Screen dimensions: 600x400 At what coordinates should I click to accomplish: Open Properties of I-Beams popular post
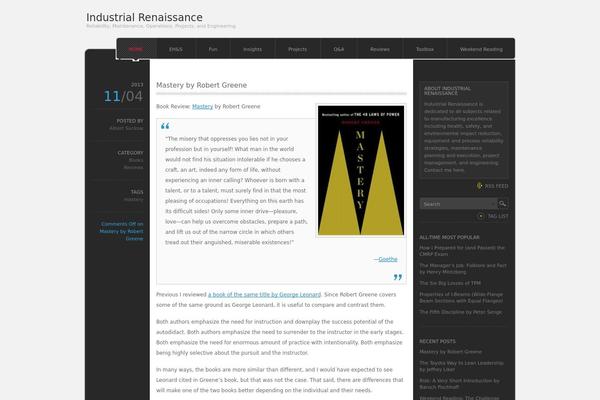click(x=461, y=297)
